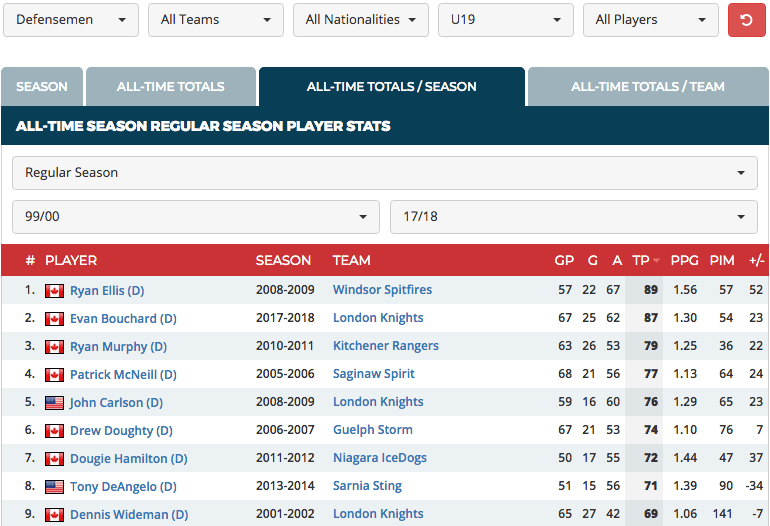This screenshot has width=770, height=526.
Task: Expand the Regular Season type dropdown
Action: 384,173
